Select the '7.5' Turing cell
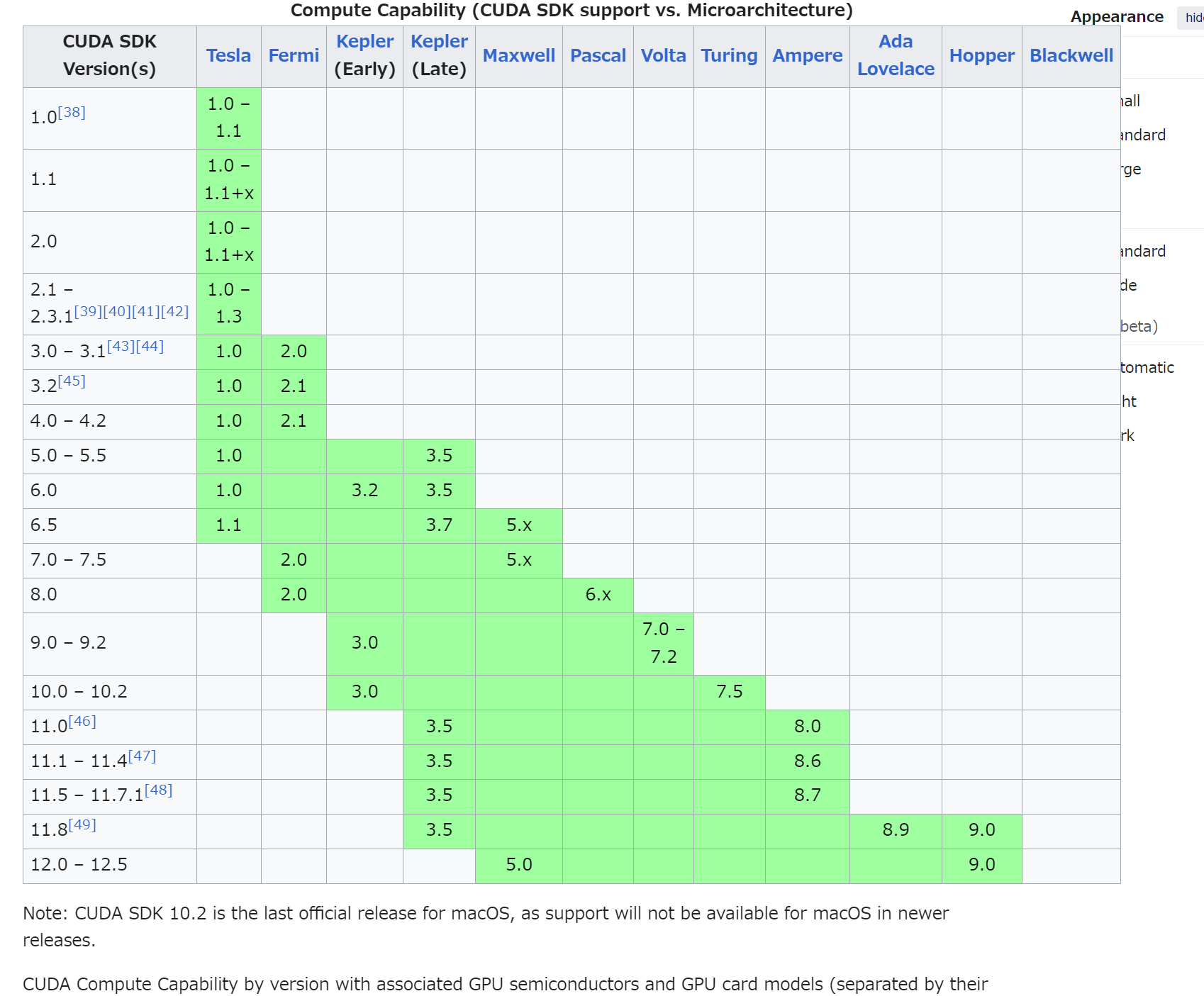Image resolution: width=1204 pixels, height=996 pixels. 729,693
